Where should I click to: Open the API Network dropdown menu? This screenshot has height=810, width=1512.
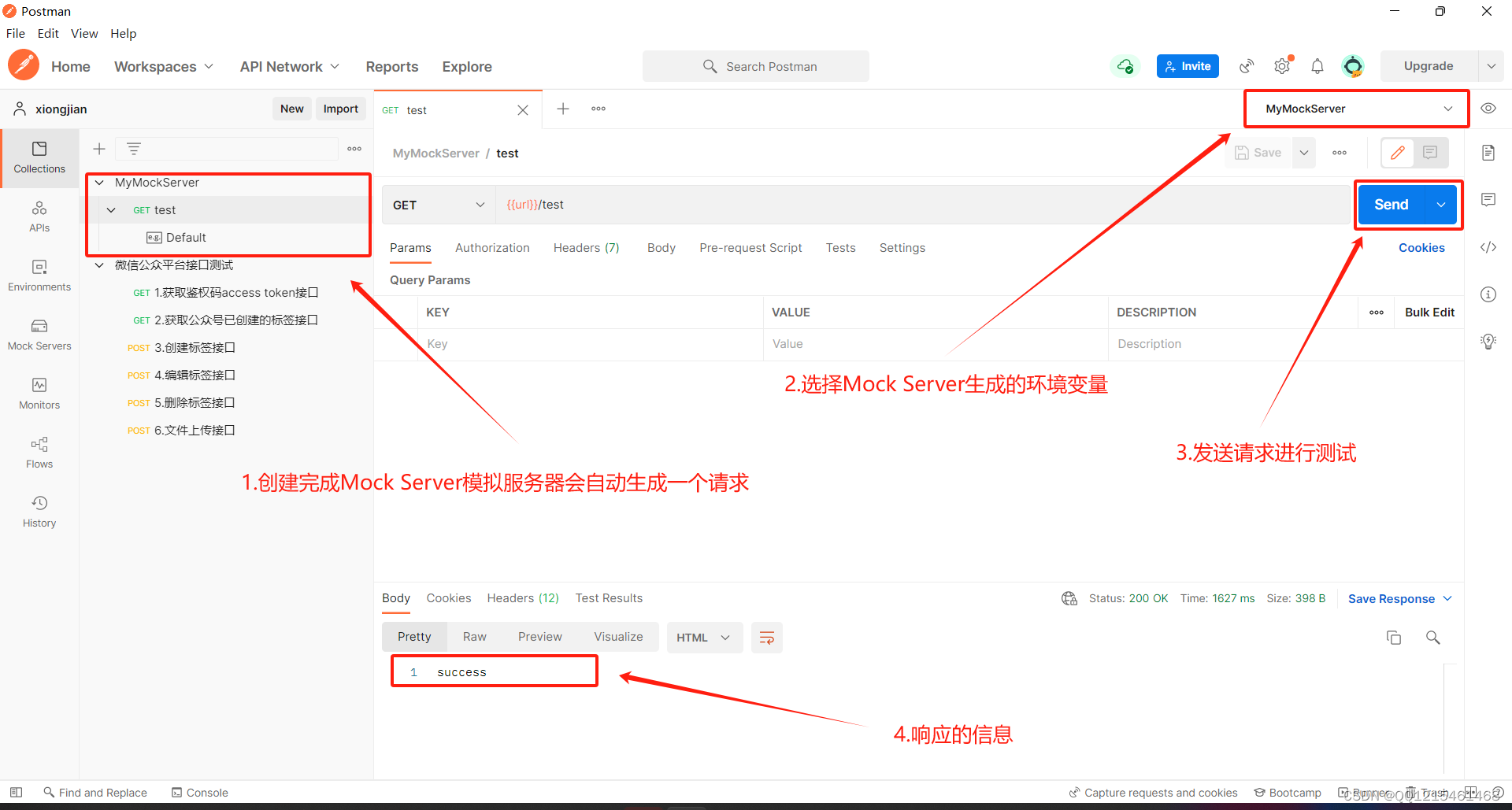[290, 66]
